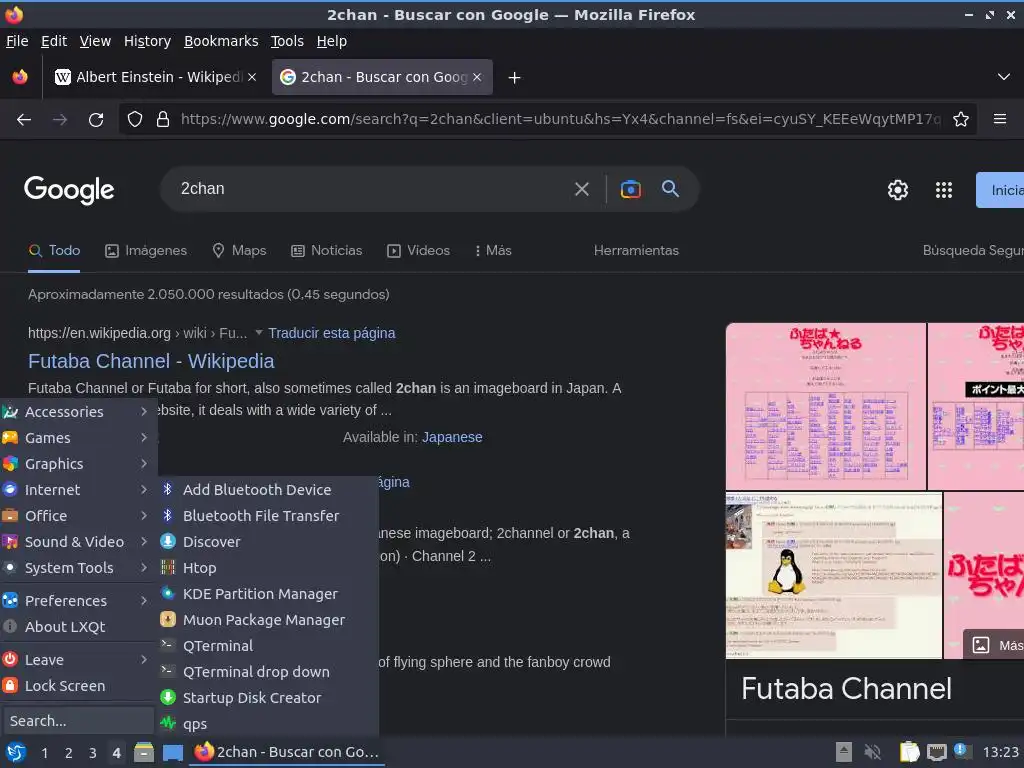The image size is (1024, 768).
Task: Launch QTerminal drop down
Action: [x=269, y=672]
